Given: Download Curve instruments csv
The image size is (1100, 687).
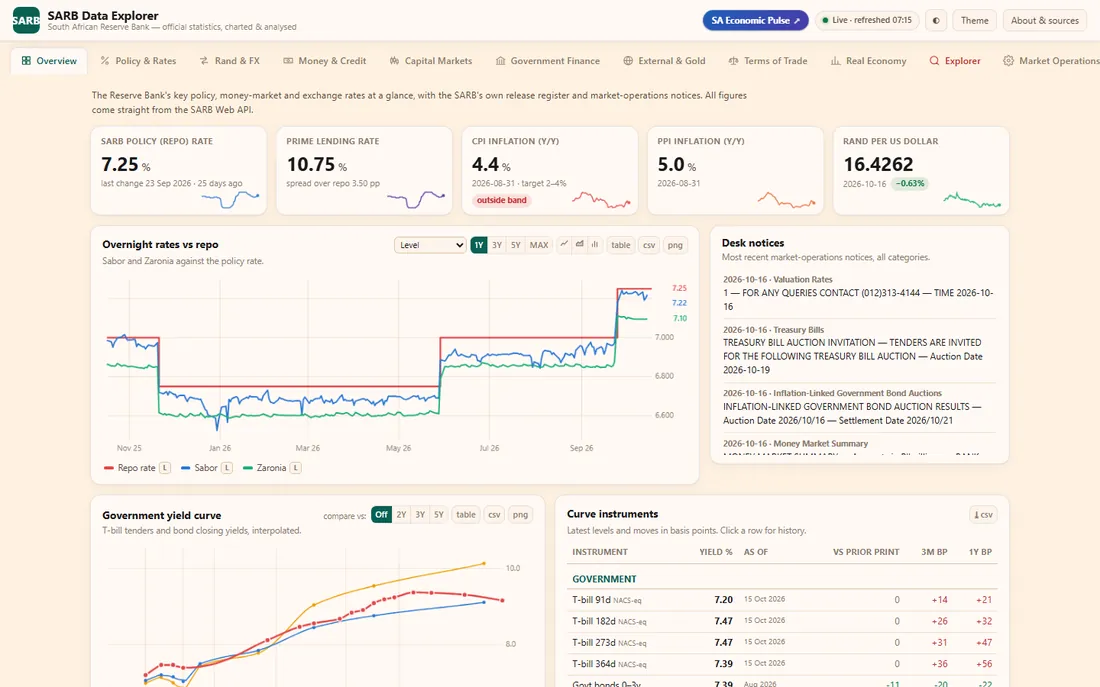Looking at the screenshot, I should pos(983,514).
